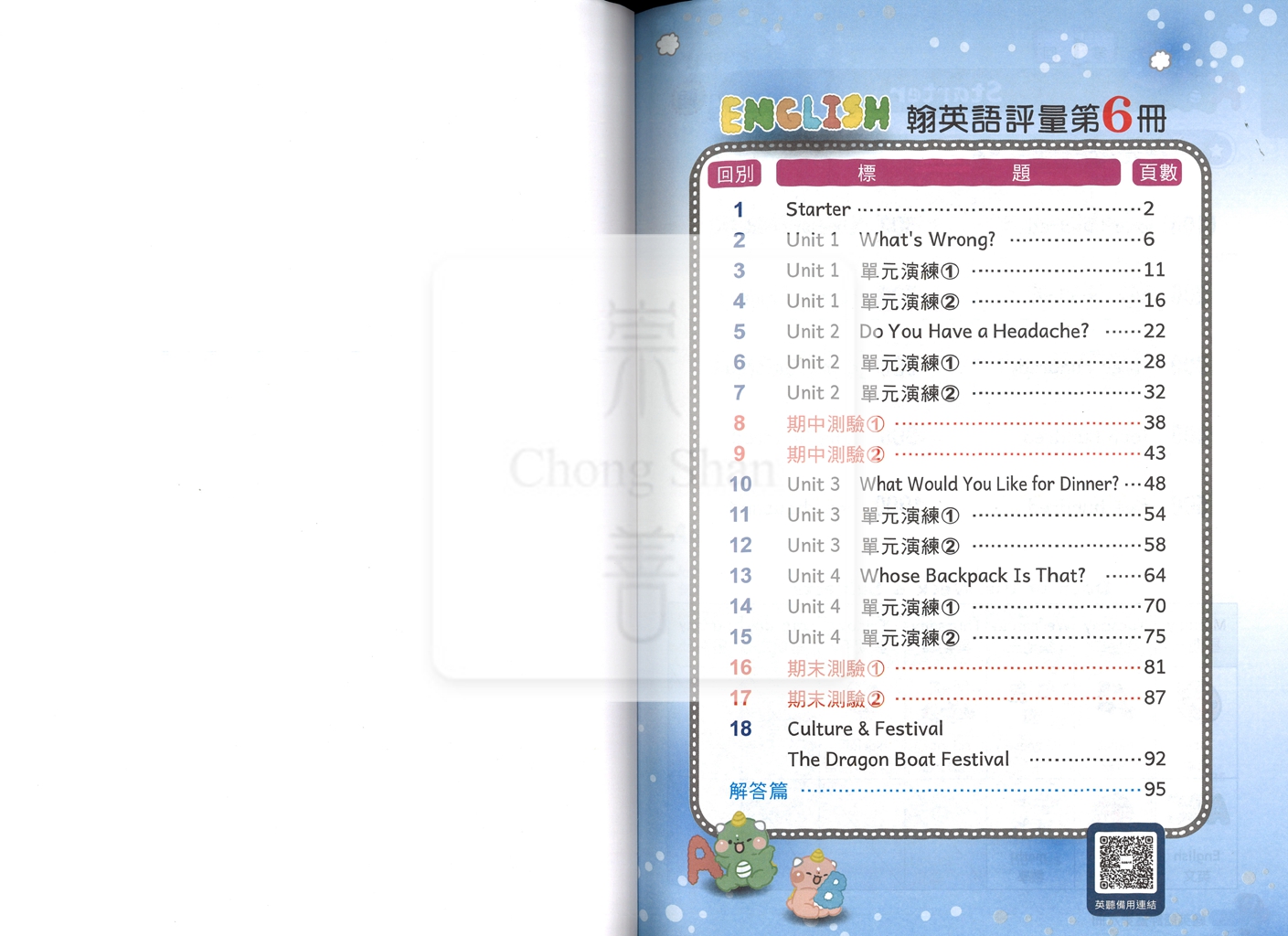This screenshot has height=936, width=1288.
Task: Click red row number 16
Action: coord(740,667)
